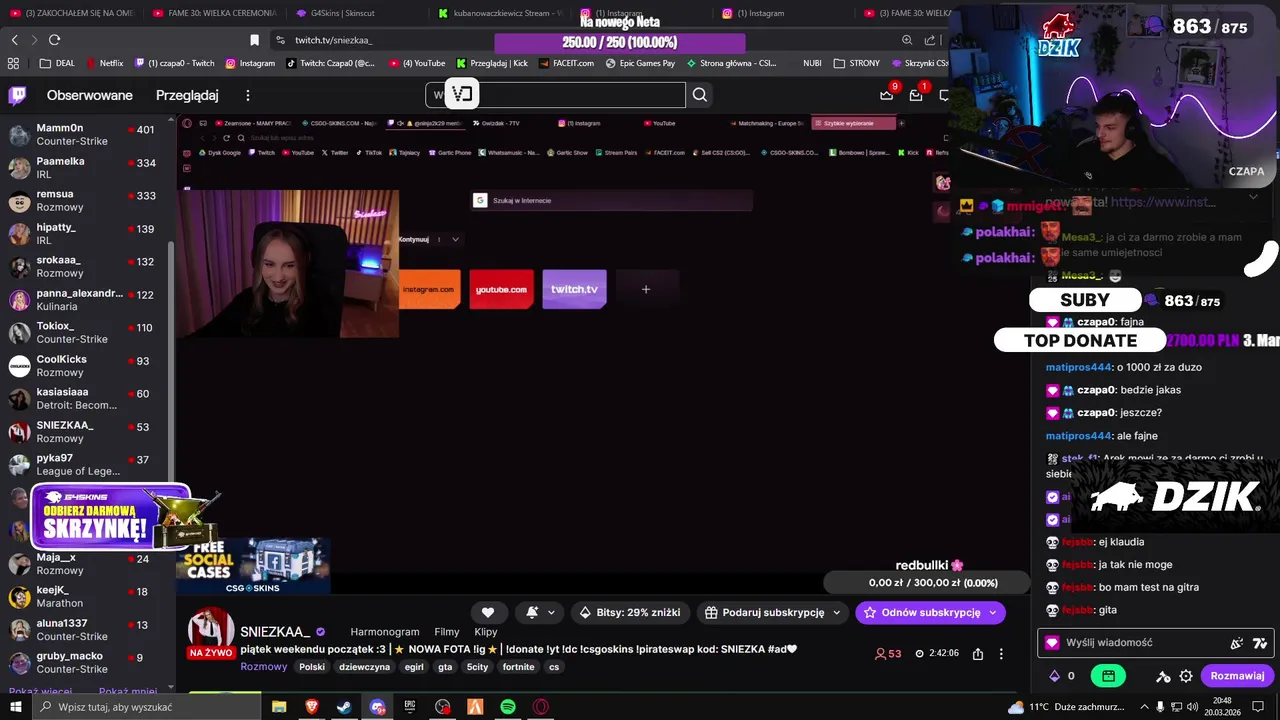Share the SNIEZKAA_ stream
The image size is (1280, 720).
click(x=978, y=654)
